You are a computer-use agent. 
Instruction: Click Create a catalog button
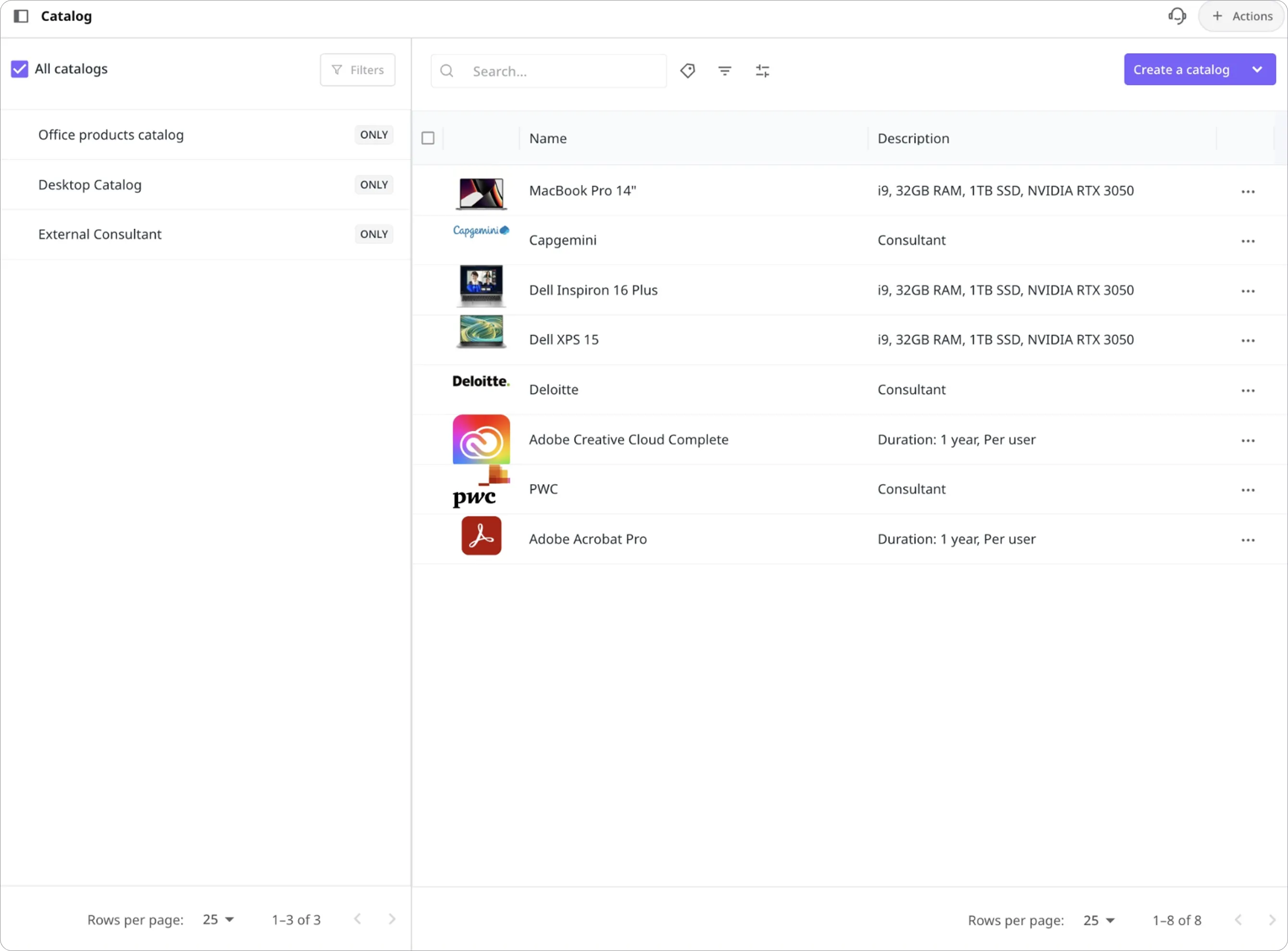(1181, 70)
